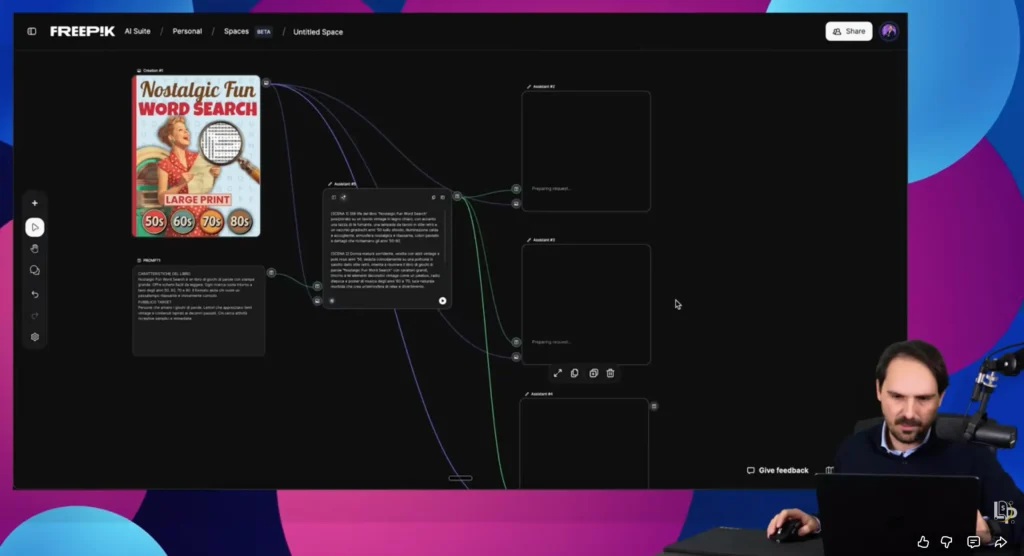Image resolution: width=1024 pixels, height=556 pixels.
Task: Click the Assistant #5 node label
Action: point(342,184)
